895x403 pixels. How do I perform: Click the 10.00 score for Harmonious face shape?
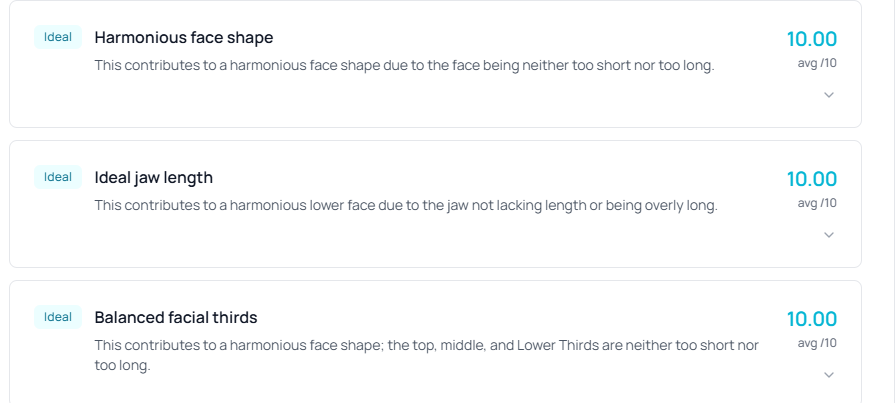point(811,39)
